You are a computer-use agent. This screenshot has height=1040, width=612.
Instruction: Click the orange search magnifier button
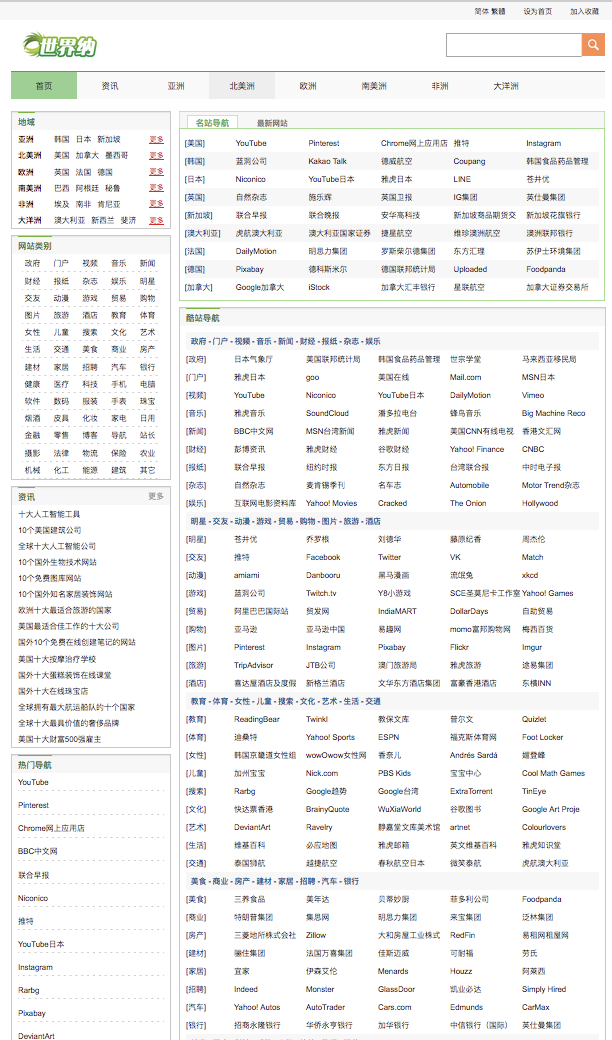[x=593, y=45]
